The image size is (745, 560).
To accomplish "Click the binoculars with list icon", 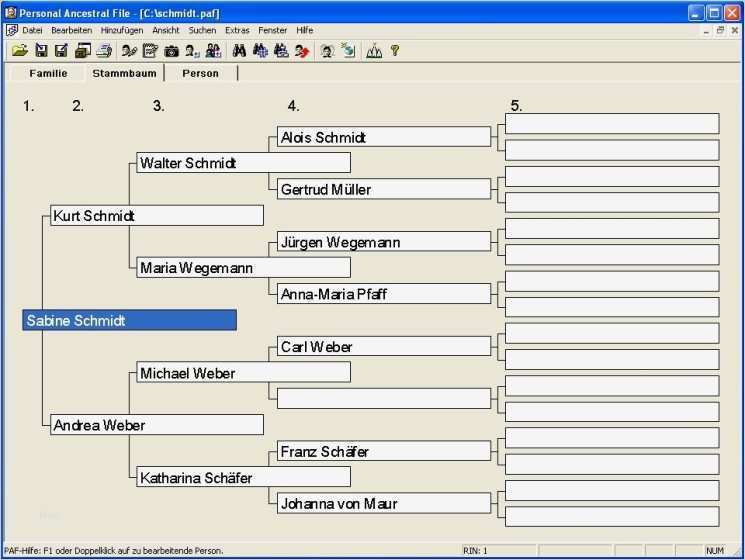I will point(281,50).
